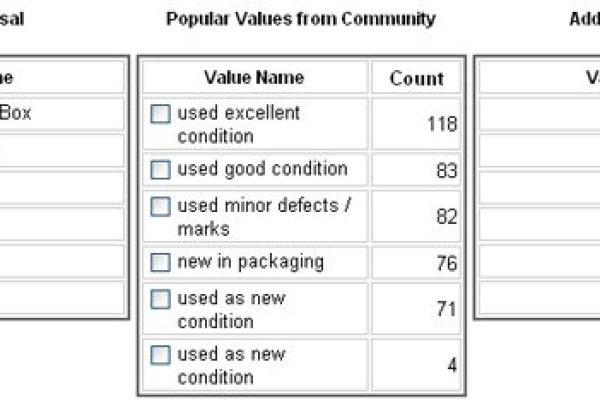
Task: Click the "new in packaging" label text
Action: point(250,262)
